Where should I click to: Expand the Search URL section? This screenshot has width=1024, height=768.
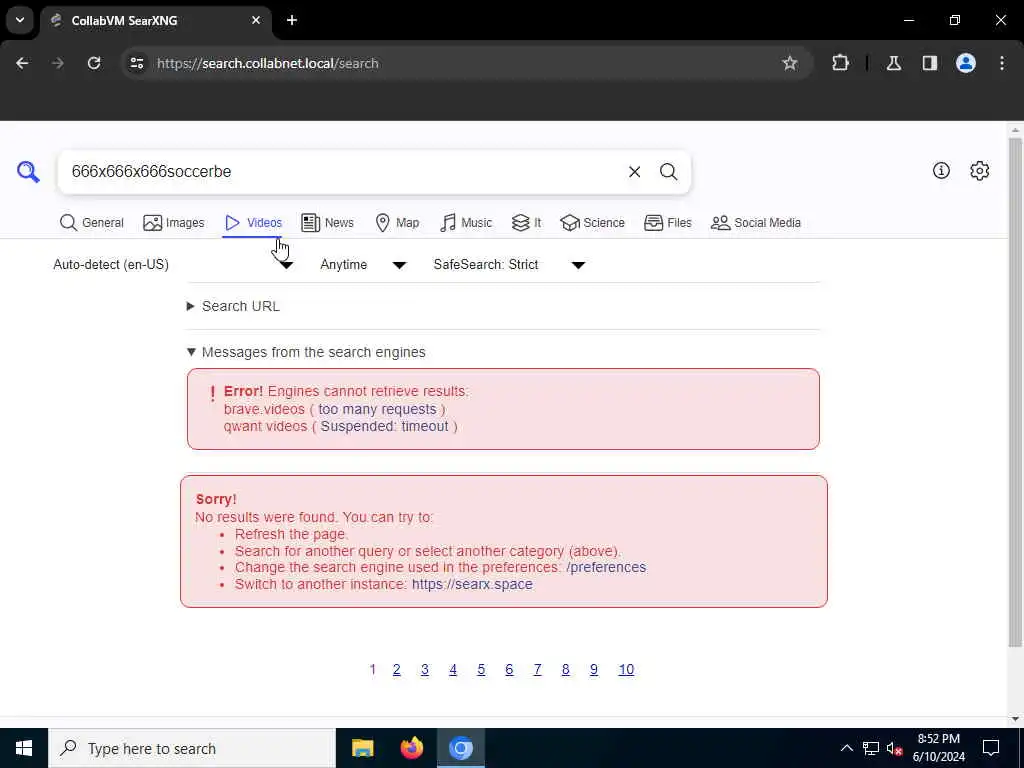(234, 306)
